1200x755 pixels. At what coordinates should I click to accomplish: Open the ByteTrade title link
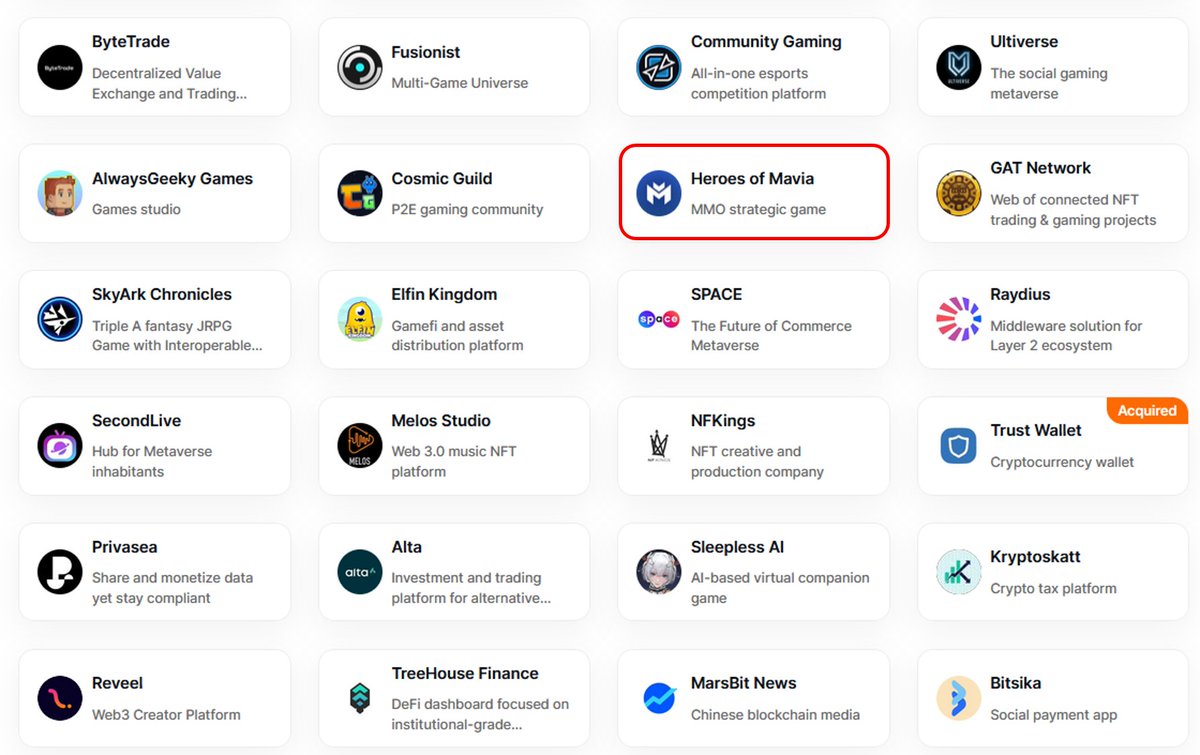point(131,42)
